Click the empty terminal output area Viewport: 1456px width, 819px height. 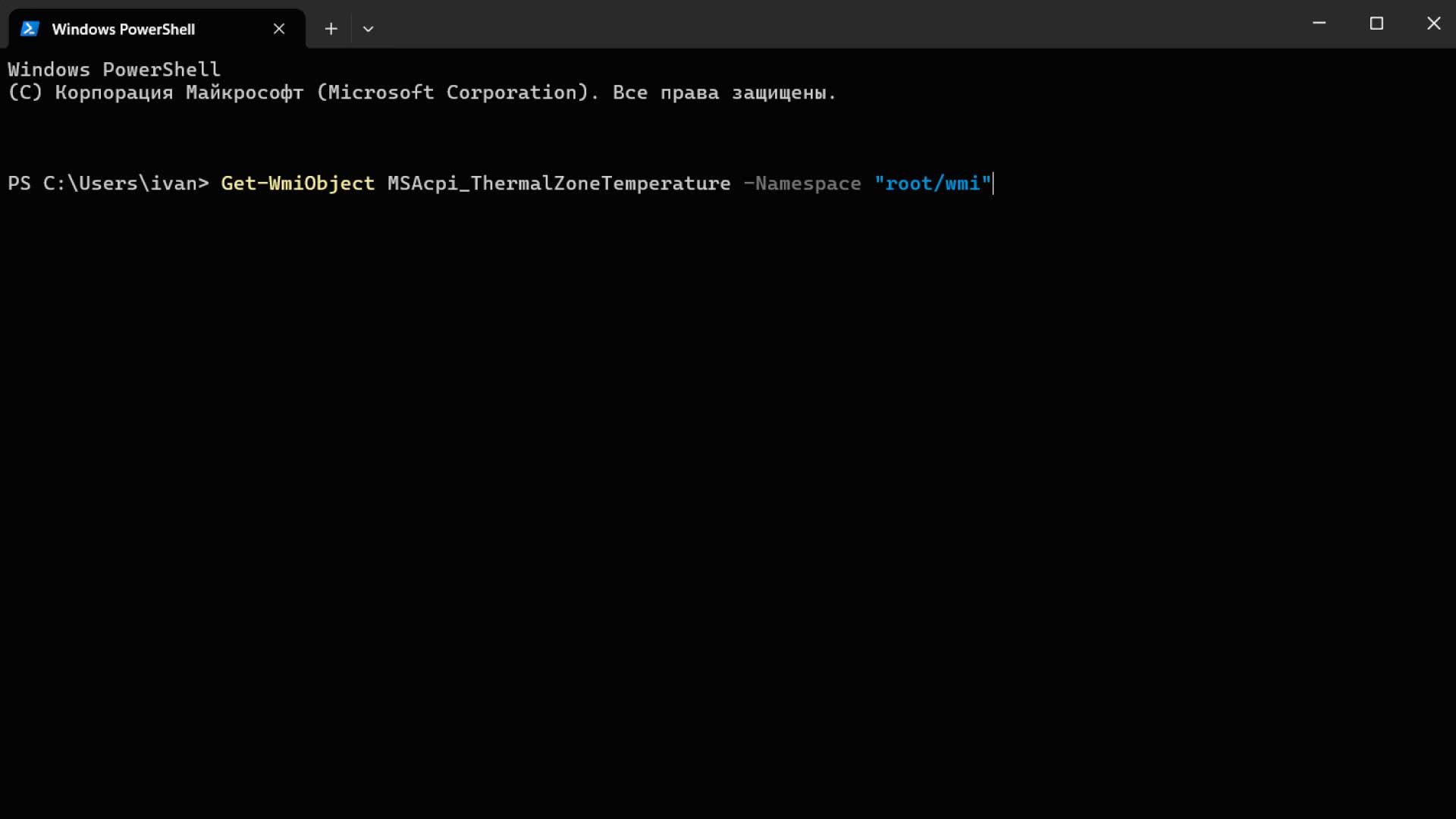(x=728, y=493)
